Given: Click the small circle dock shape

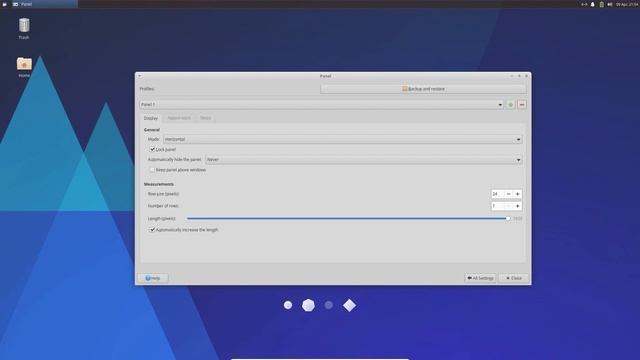Looking at the screenshot, I should pyautogui.click(x=288, y=305).
